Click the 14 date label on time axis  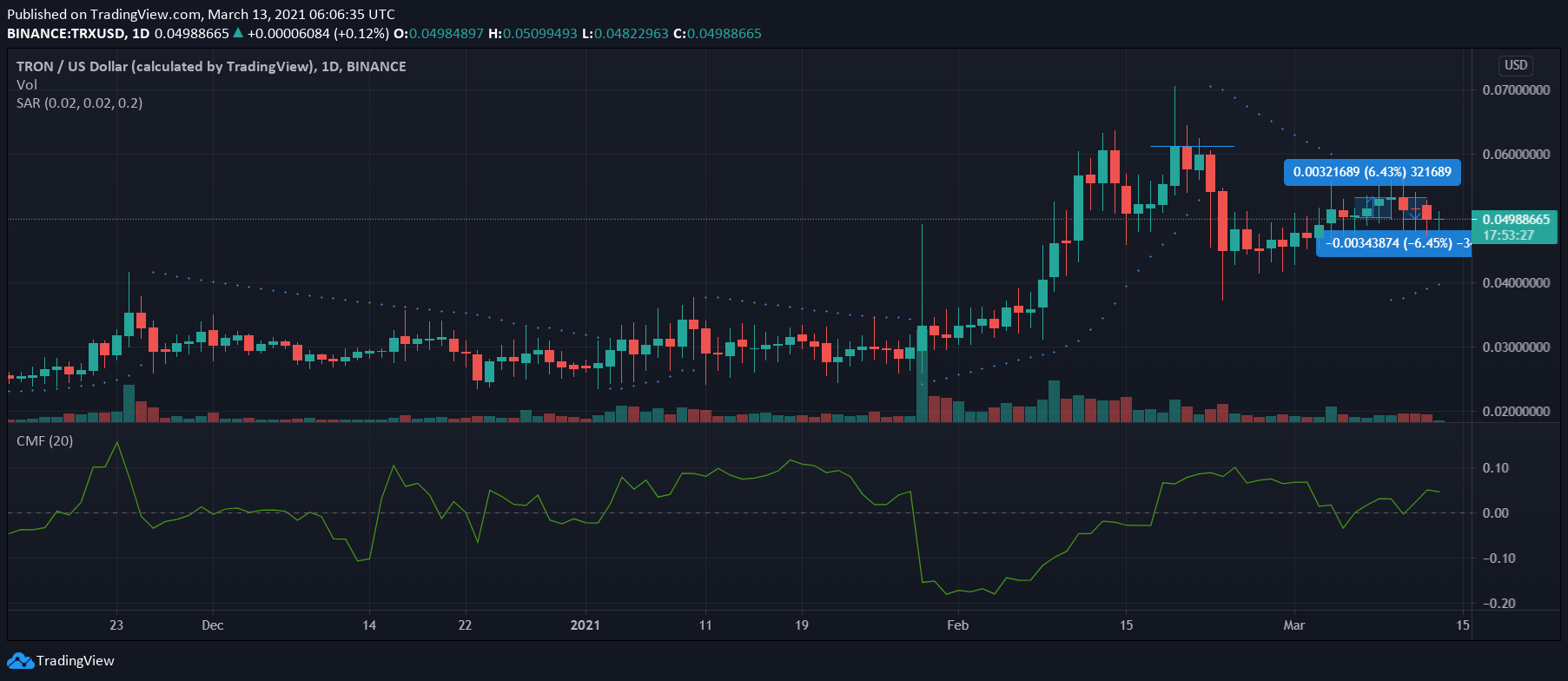369,625
